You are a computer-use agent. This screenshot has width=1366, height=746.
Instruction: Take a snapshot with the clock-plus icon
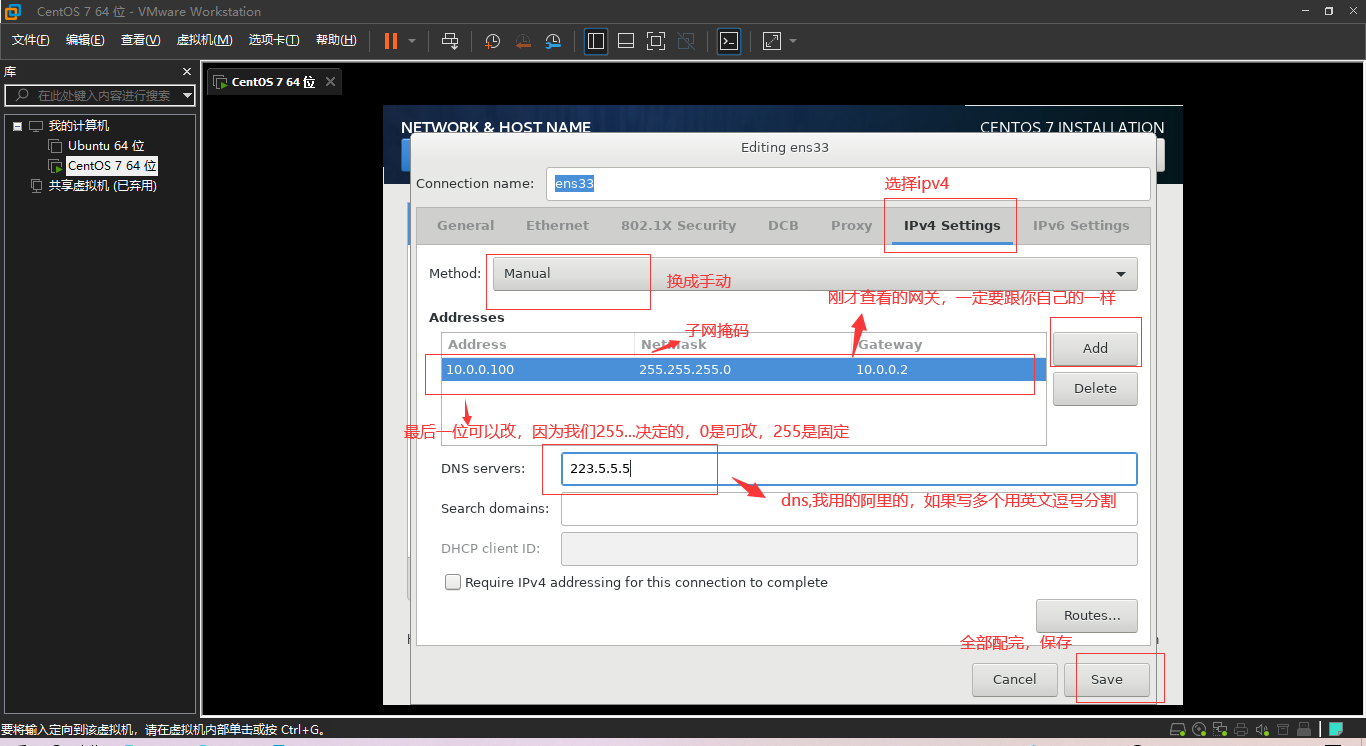pos(493,41)
